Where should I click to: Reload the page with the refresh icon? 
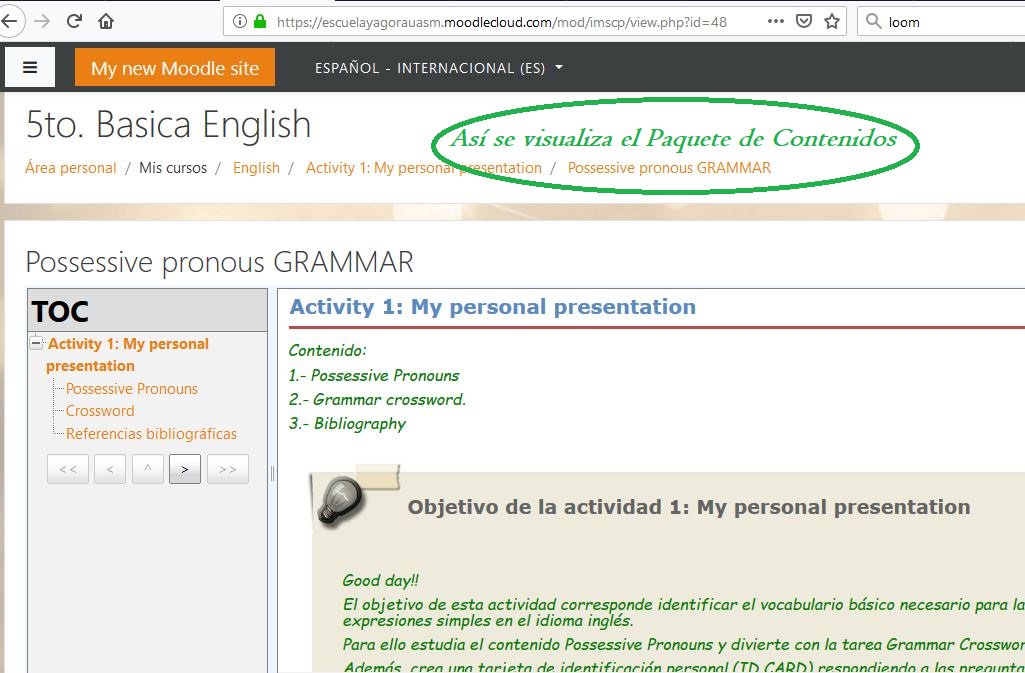coord(74,21)
